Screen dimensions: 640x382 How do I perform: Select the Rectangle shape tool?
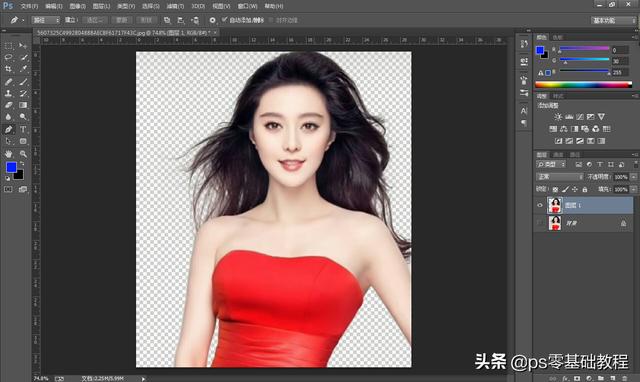(23, 142)
